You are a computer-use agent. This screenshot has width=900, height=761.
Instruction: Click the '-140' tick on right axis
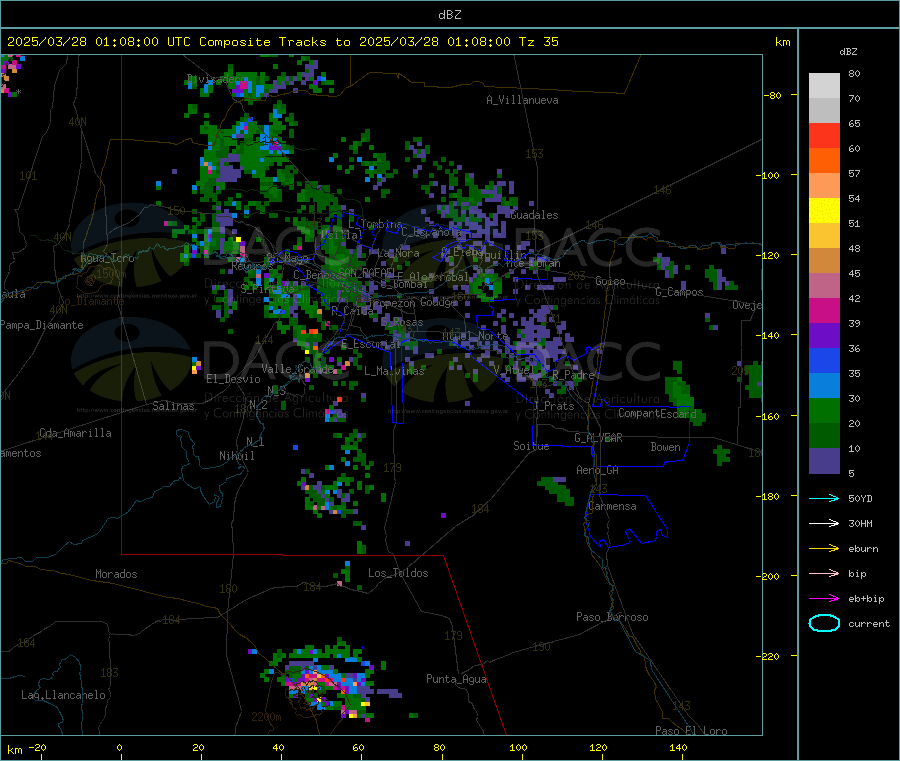770,335
